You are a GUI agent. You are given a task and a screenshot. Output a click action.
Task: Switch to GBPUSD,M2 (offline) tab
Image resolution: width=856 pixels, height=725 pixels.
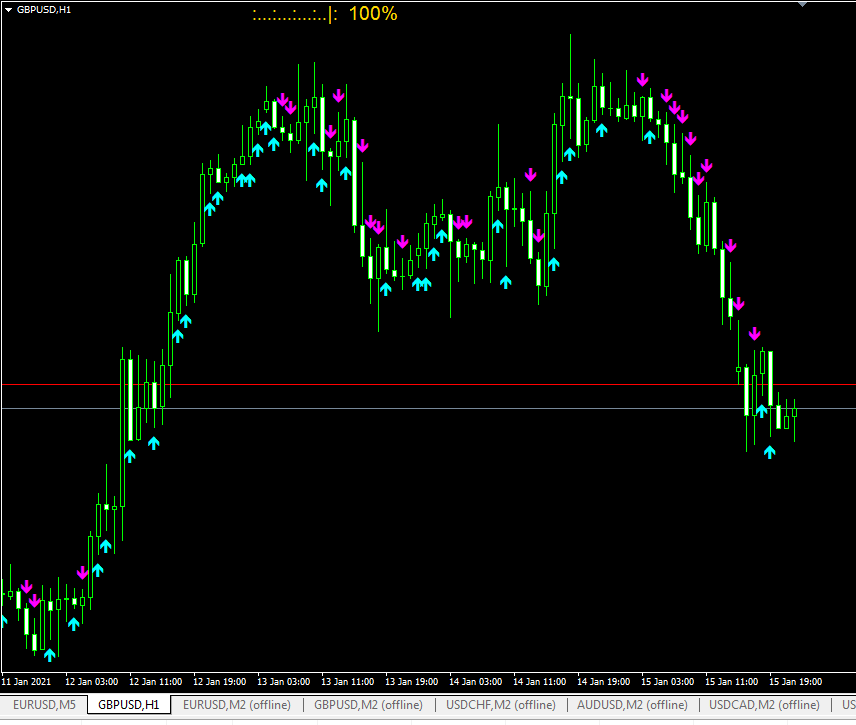click(x=368, y=705)
